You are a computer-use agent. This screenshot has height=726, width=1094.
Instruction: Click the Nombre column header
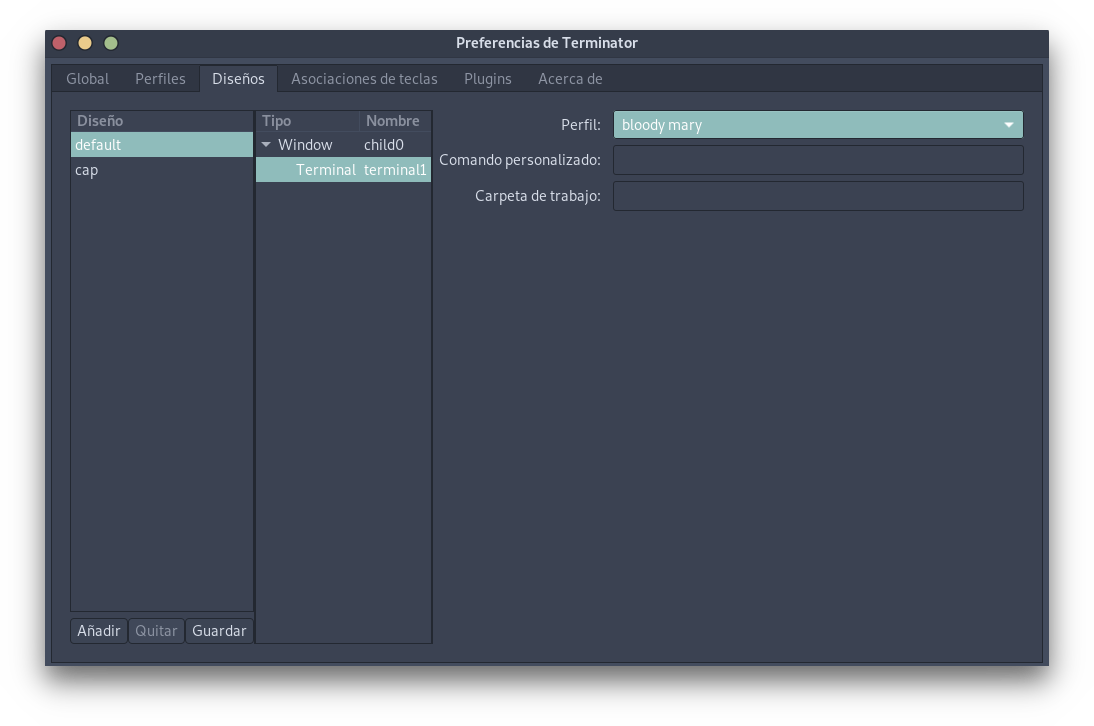tap(396, 121)
